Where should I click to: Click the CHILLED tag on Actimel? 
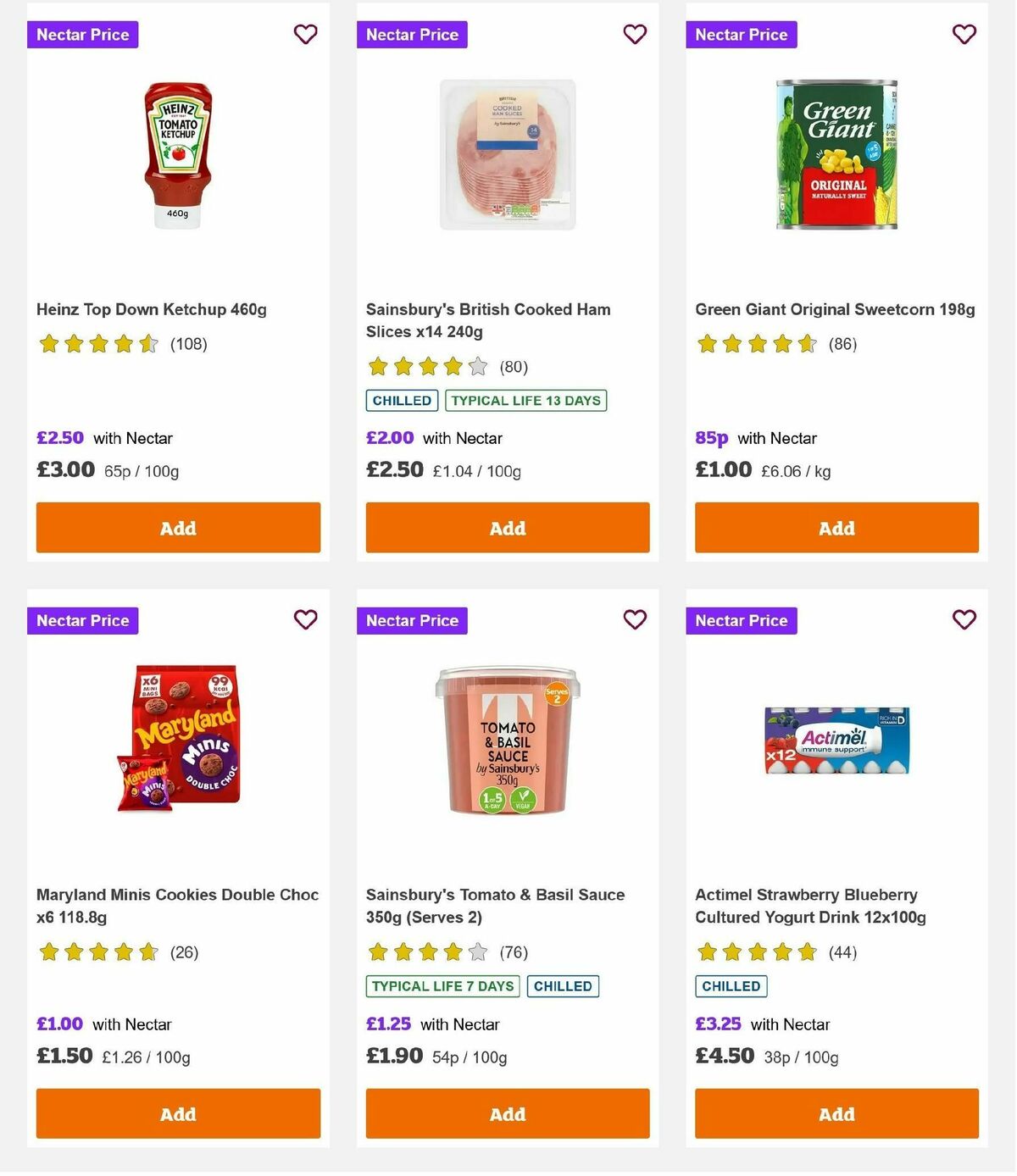(x=731, y=986)
